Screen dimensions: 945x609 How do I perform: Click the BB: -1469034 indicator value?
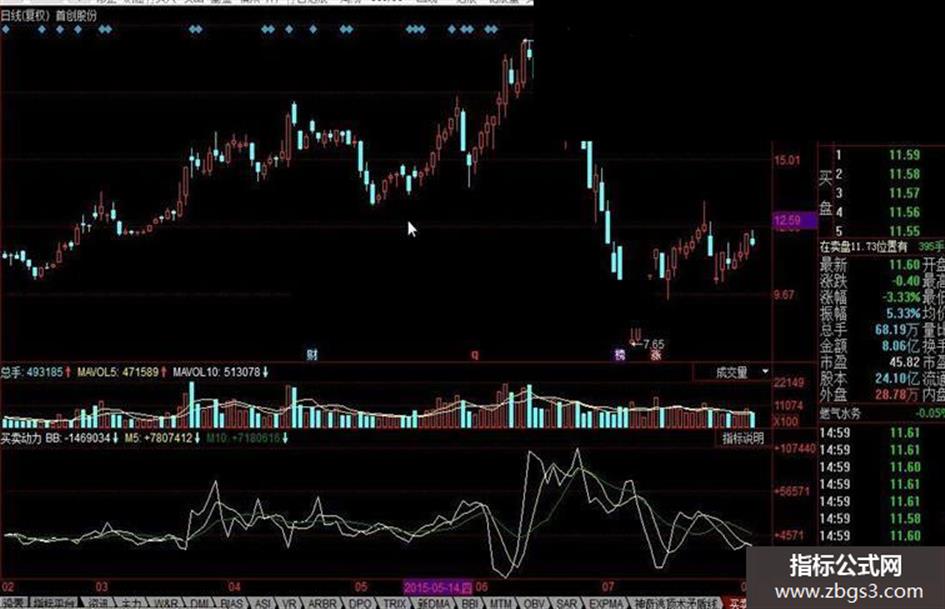tap(78, 438)
